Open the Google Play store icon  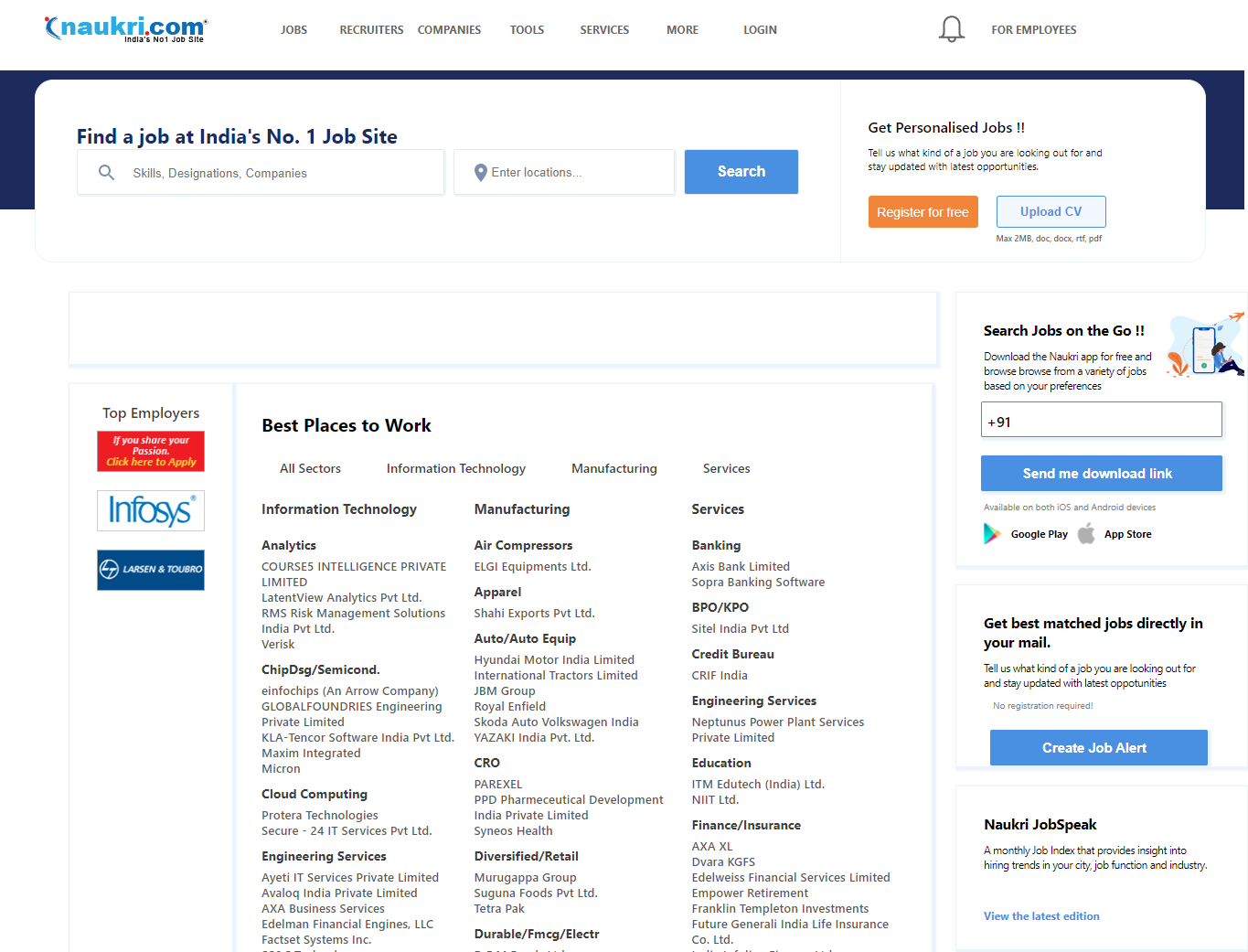point(992,534)
